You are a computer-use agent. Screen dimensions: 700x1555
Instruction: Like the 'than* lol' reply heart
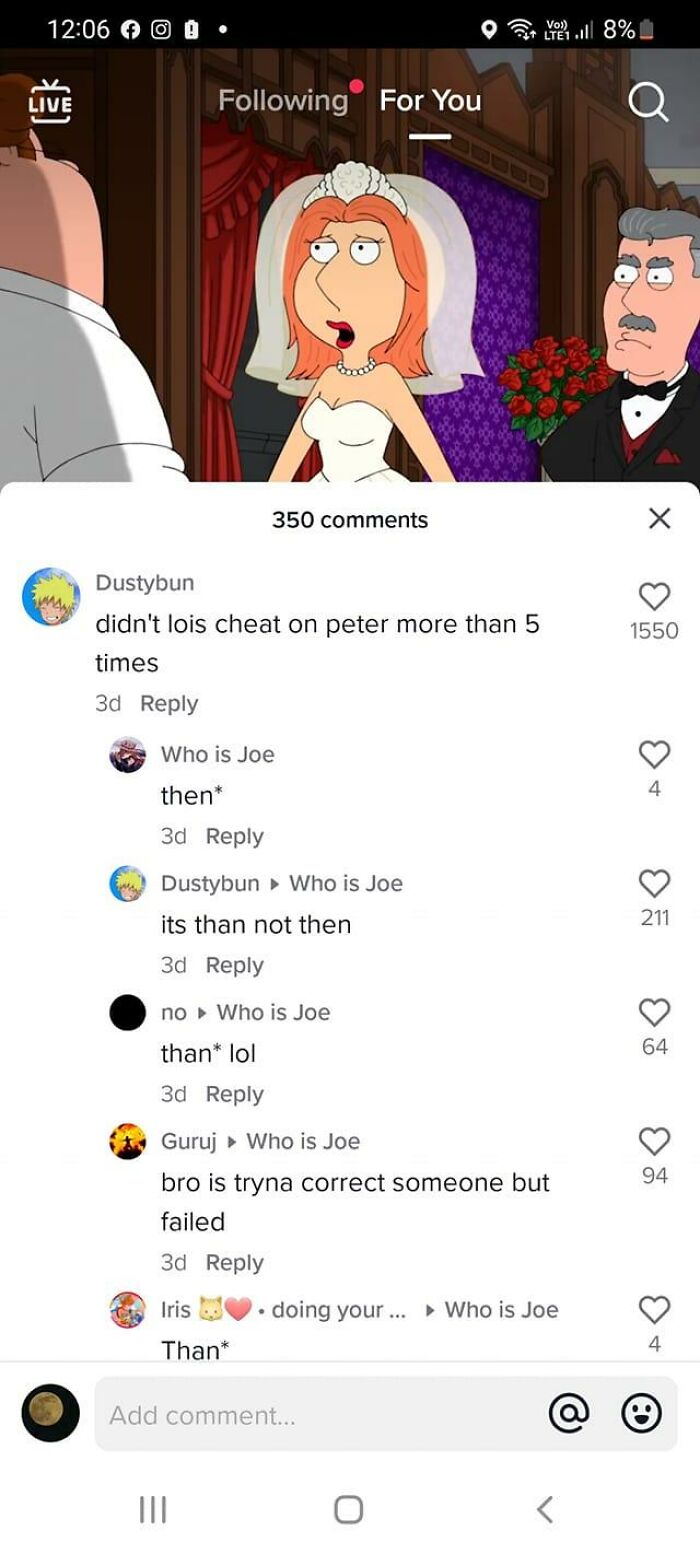pos(654,1012)
